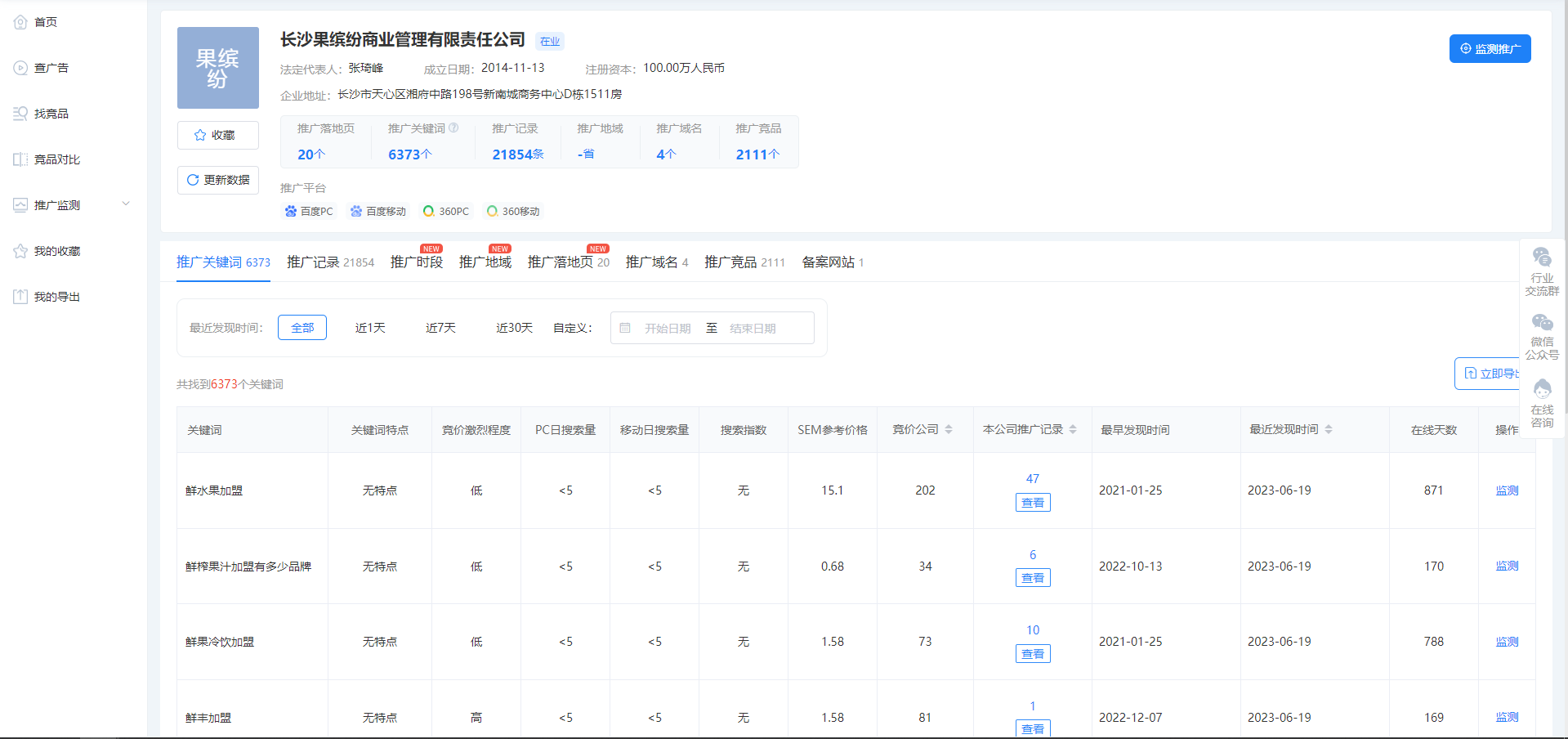Screen dimensions: 1568x739
Task: Click the 推广竞品 2111个 stat
Action: pyautogui.click(x=757, y=141)
